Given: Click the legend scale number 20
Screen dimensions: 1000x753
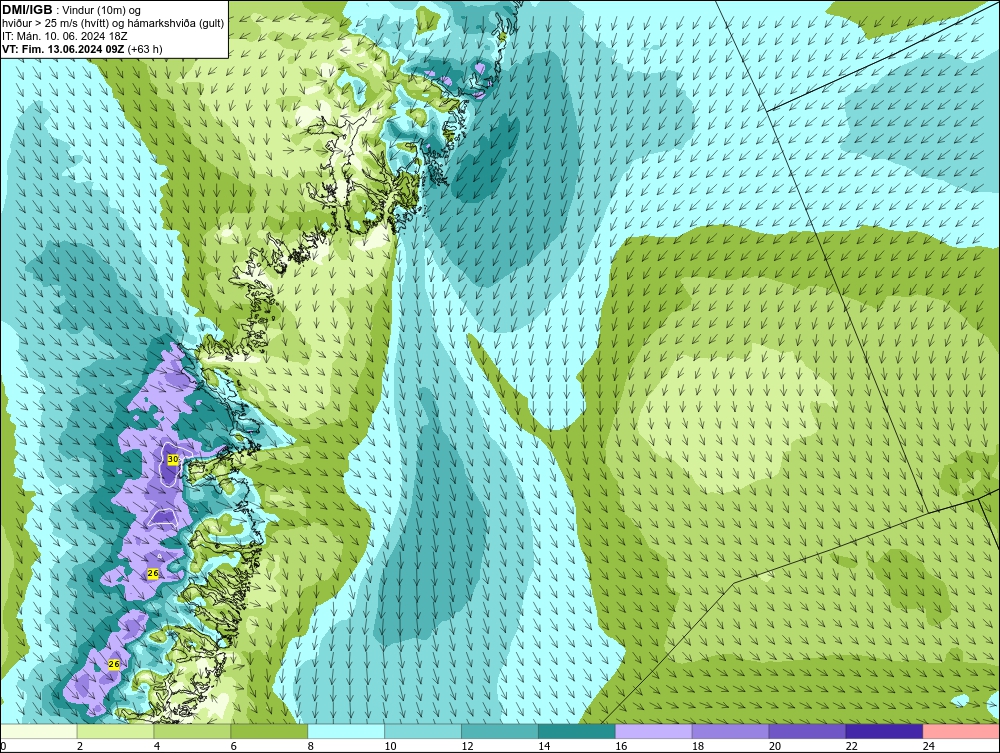Looking at the screenshot, I should click(775, 746).
